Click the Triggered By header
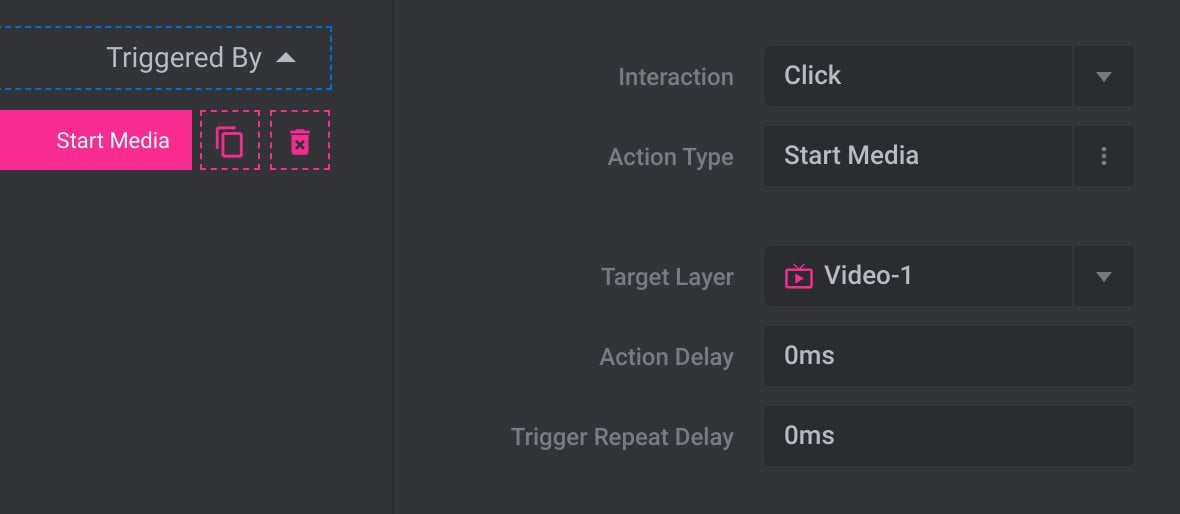The height and width of the screenshot is (514, 1180). (166, 58)
